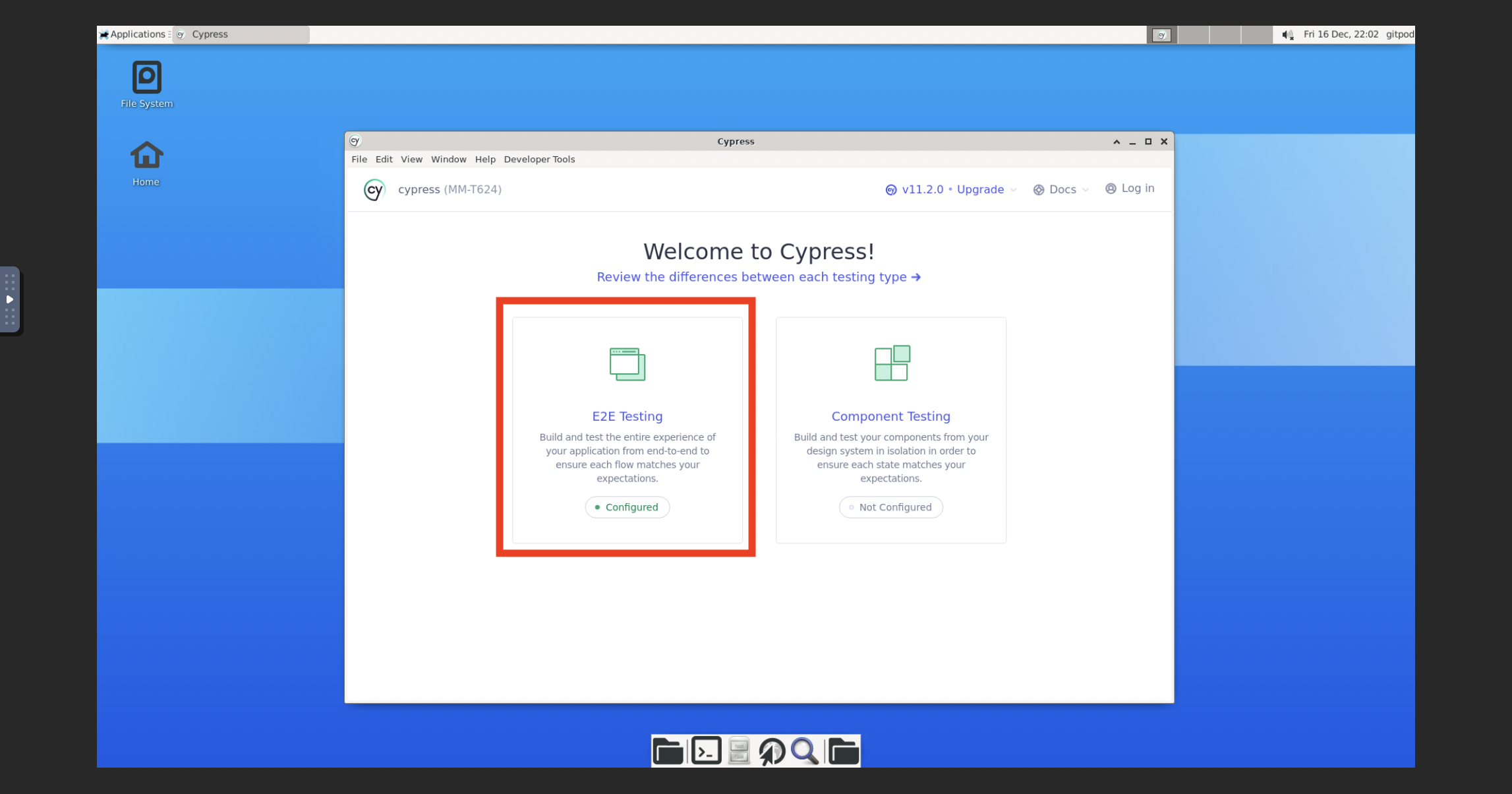
Task: Open the Developer Tools menu
Action: 539,159
